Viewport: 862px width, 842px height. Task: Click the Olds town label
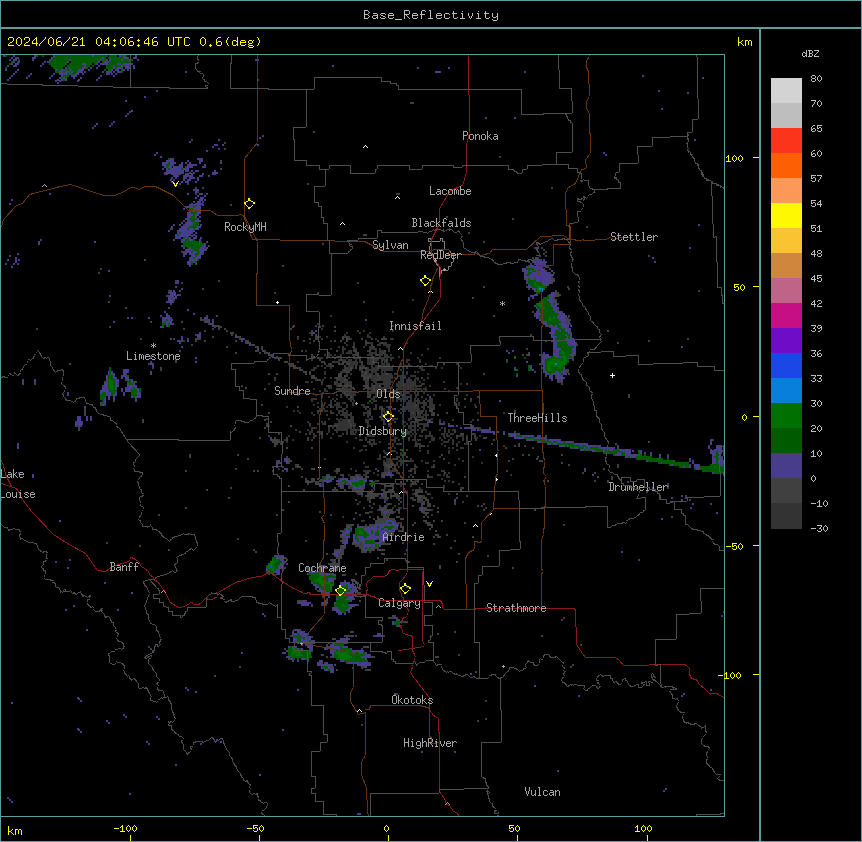[x=388, y=394]
